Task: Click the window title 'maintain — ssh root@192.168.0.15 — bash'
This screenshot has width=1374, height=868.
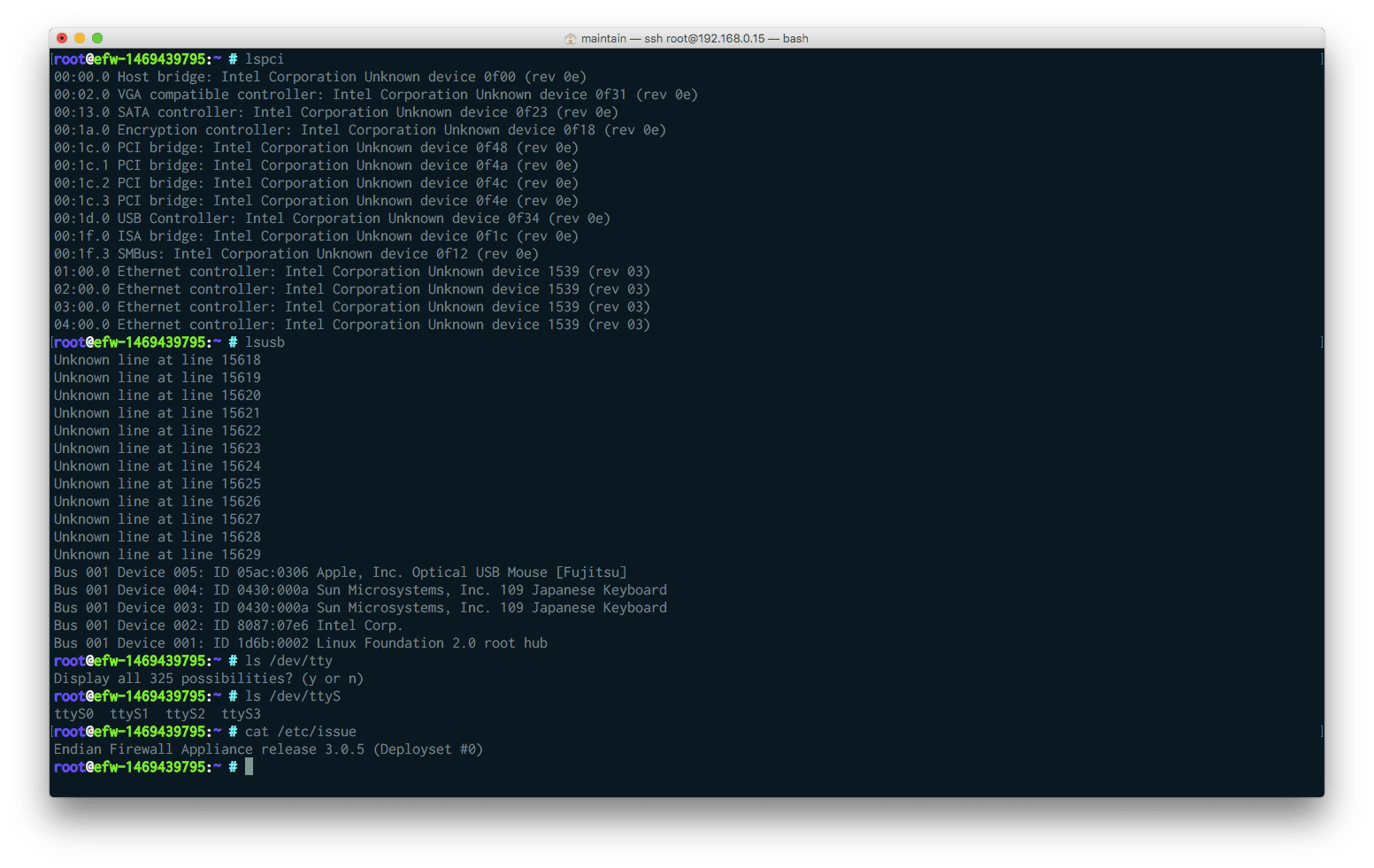Action: 695,38
